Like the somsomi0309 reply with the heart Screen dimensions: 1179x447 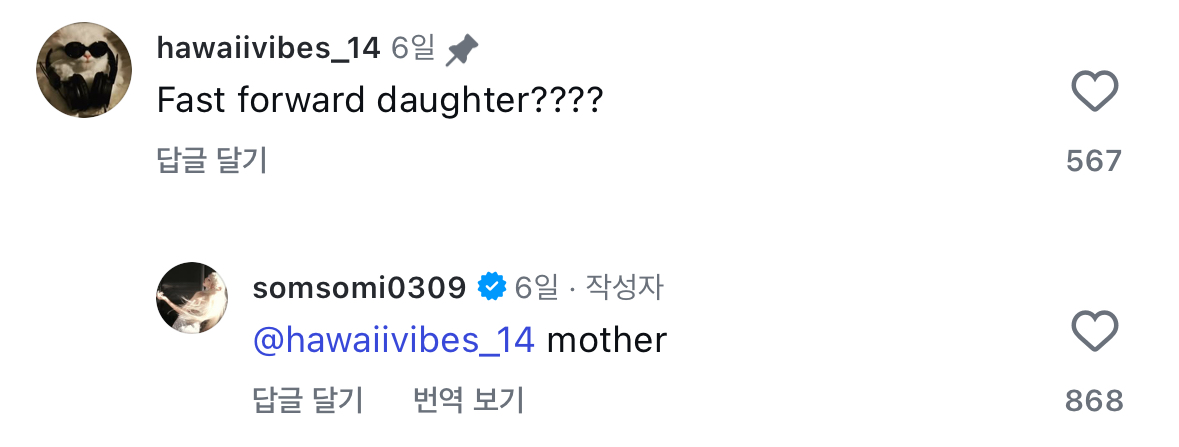[1094, 331]
